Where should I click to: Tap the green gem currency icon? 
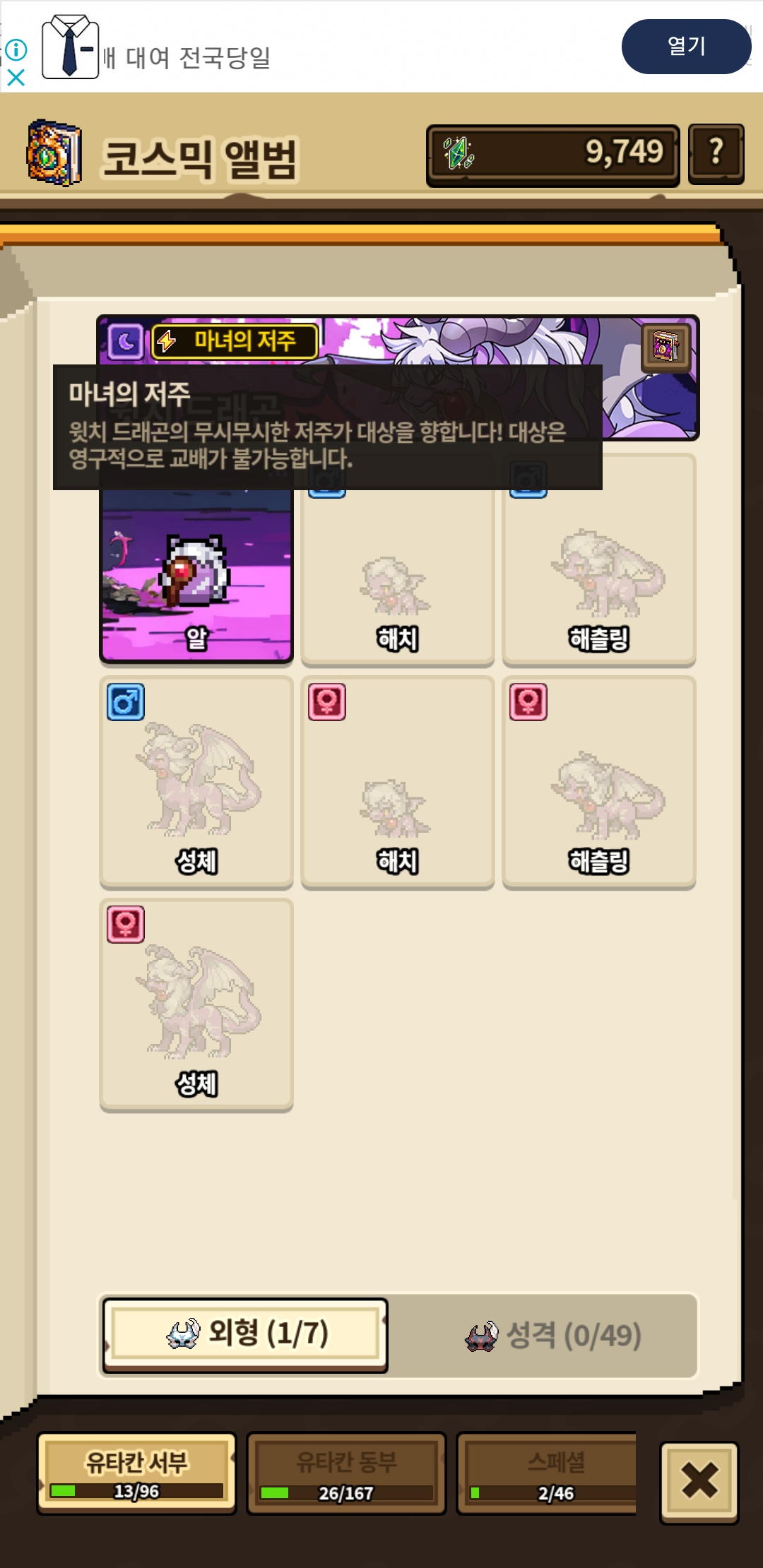(459, 153)
